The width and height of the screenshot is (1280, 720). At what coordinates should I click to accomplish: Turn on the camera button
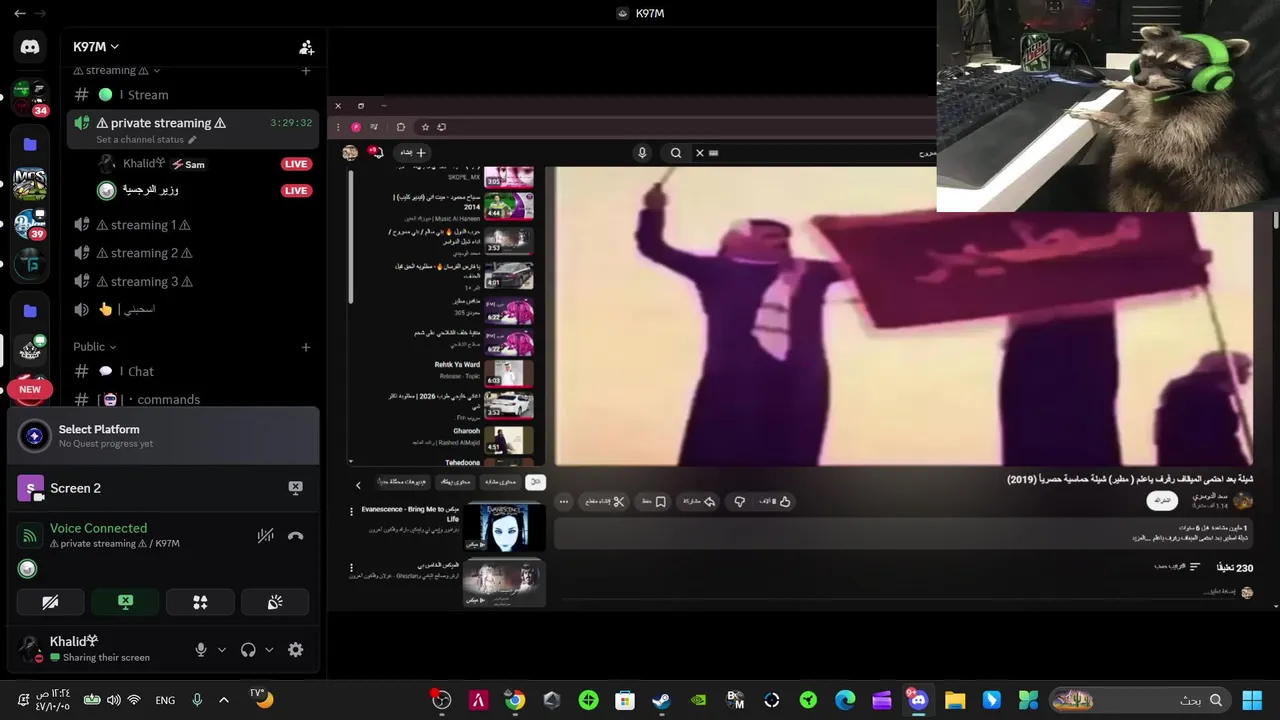pyautogui.click(x=50, y=602)
